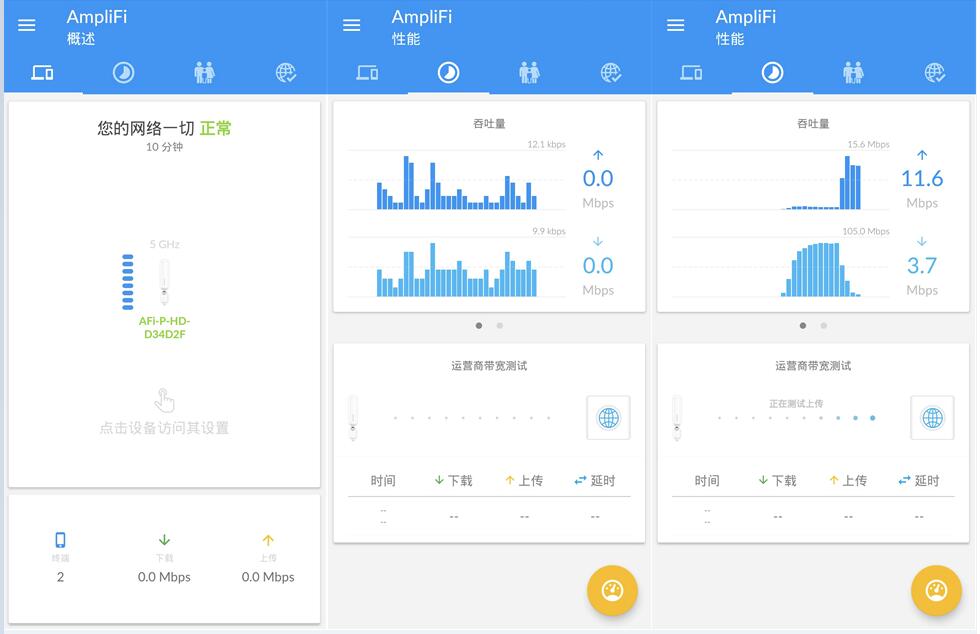Open the devices tab in the 概述 screen
The width and height of the screenshot is (980, 634).
coord(44,71)
